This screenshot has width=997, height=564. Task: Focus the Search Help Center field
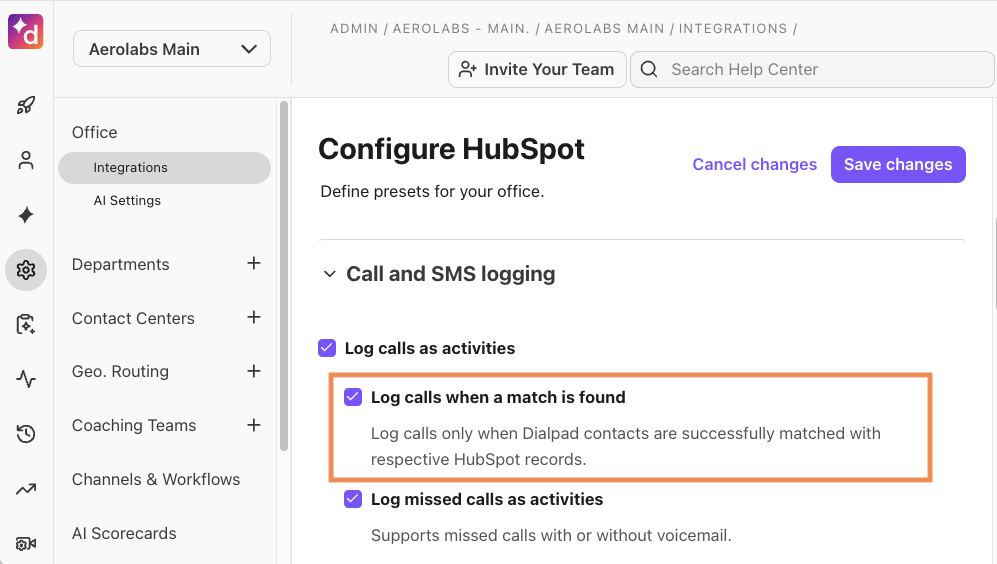pyautogui.click(x=812, y=69)
